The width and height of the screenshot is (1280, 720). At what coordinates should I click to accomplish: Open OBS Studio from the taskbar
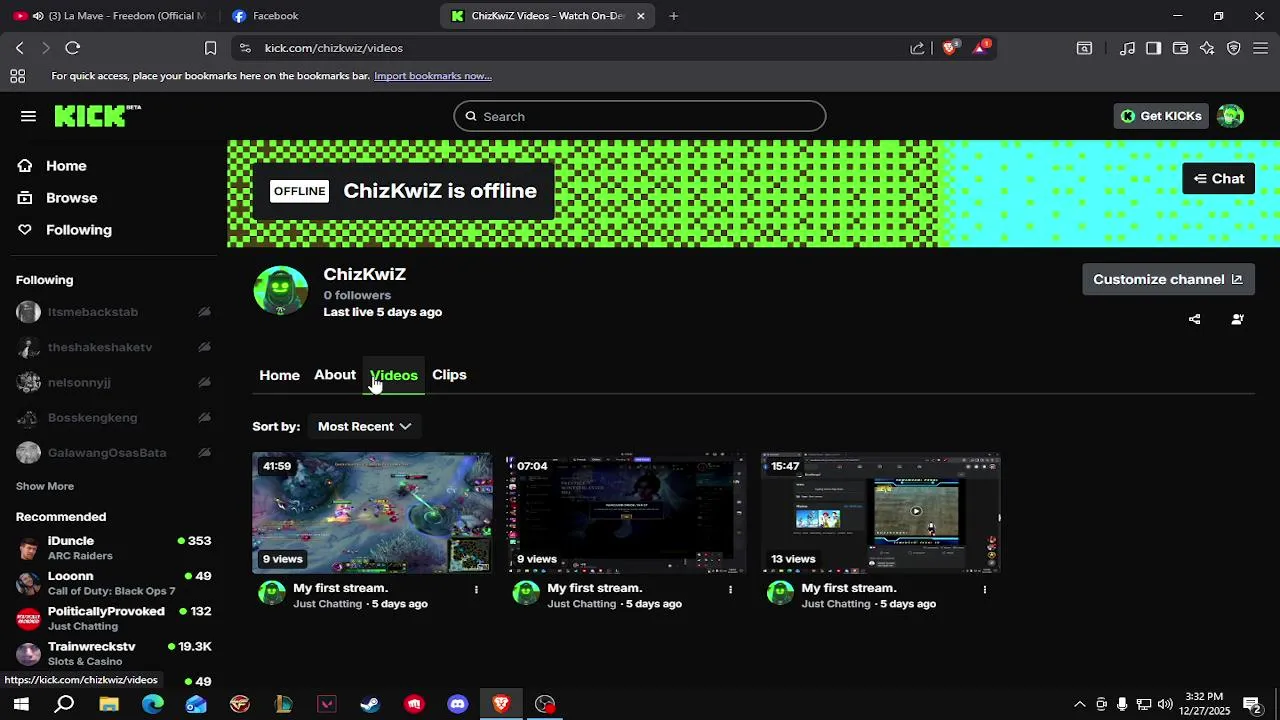(x=545, y=704)
